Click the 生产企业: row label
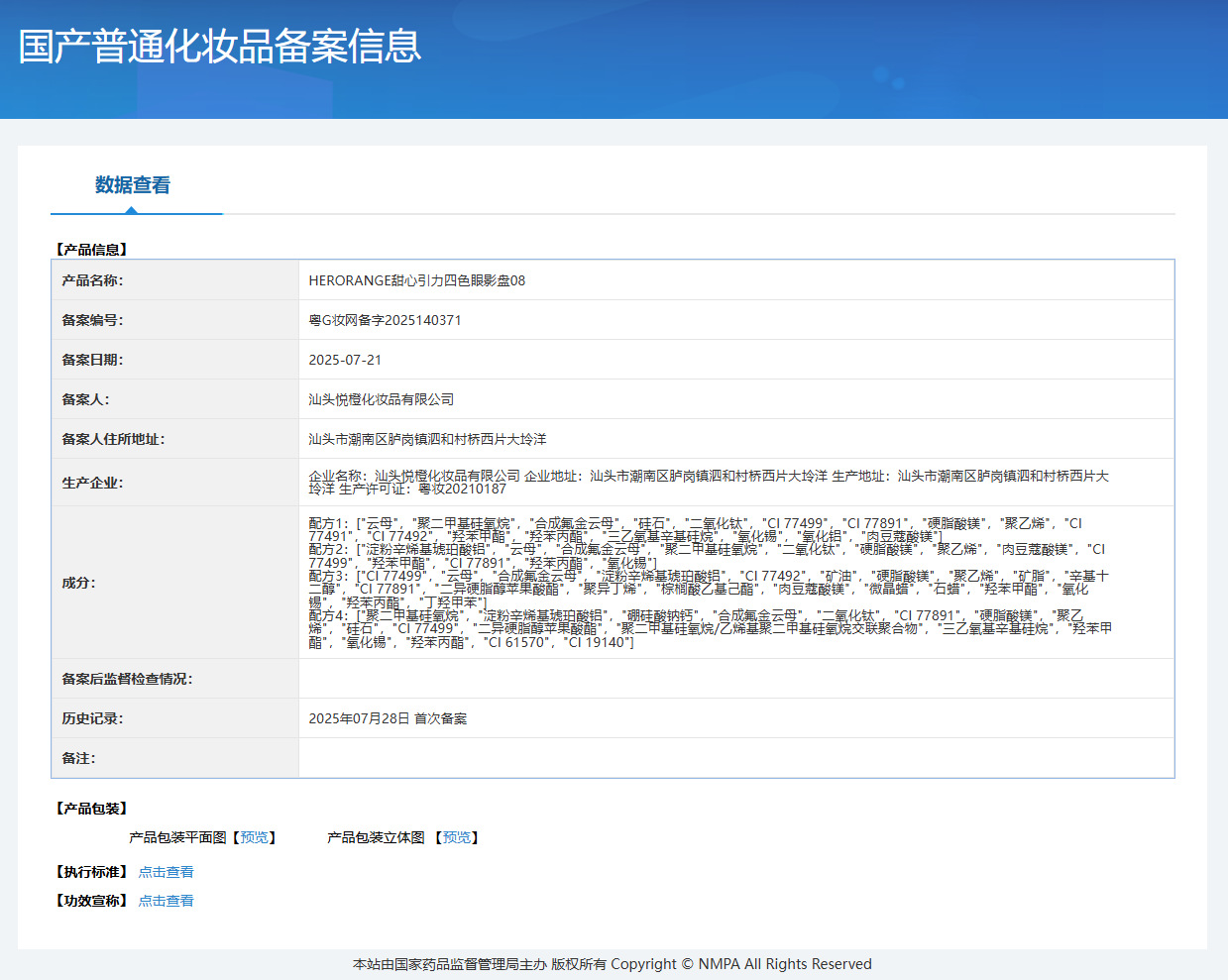Image resolution: width=1228 pixels, height=980 pixels. pyautogui.click(x=92, y=483)
